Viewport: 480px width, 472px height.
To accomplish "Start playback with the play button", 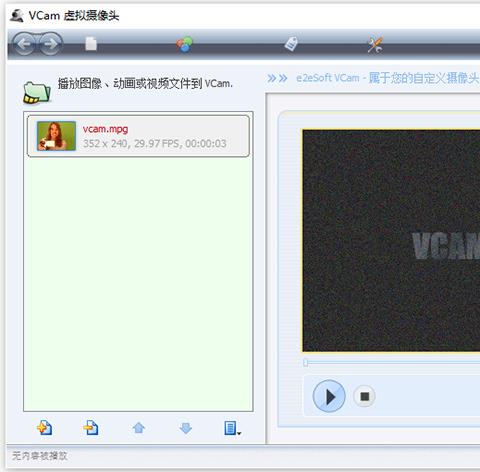I will pyautogui.click(x=329, y=396).
